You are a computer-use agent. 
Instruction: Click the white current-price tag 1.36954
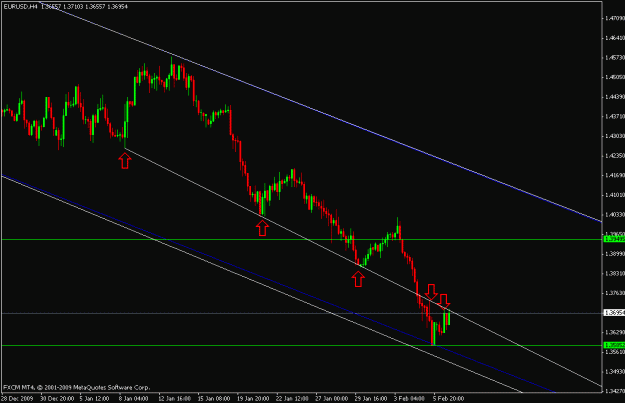click(614, 313)
